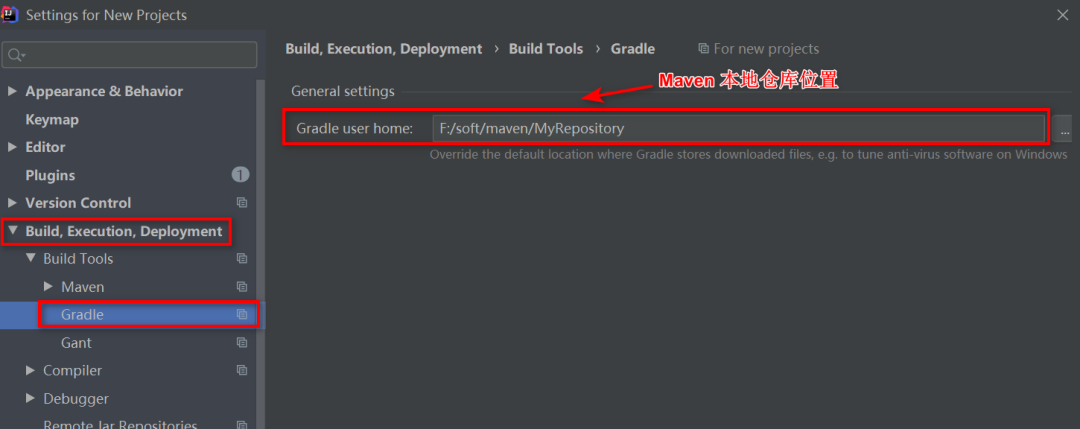Screen dimensions: 1080x429
Task: Expand the Version Control section
Action: 12,203
